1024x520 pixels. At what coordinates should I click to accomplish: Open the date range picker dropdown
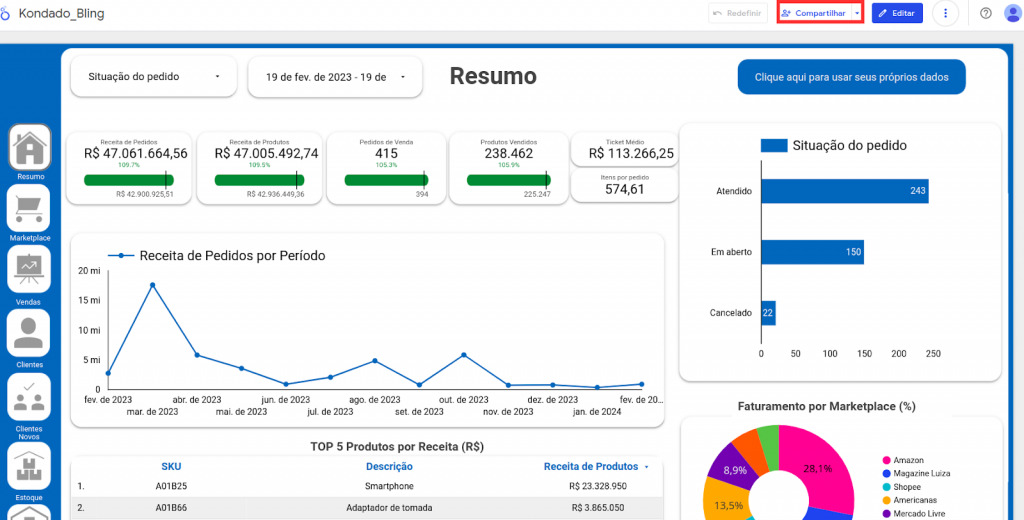[335, 76]
